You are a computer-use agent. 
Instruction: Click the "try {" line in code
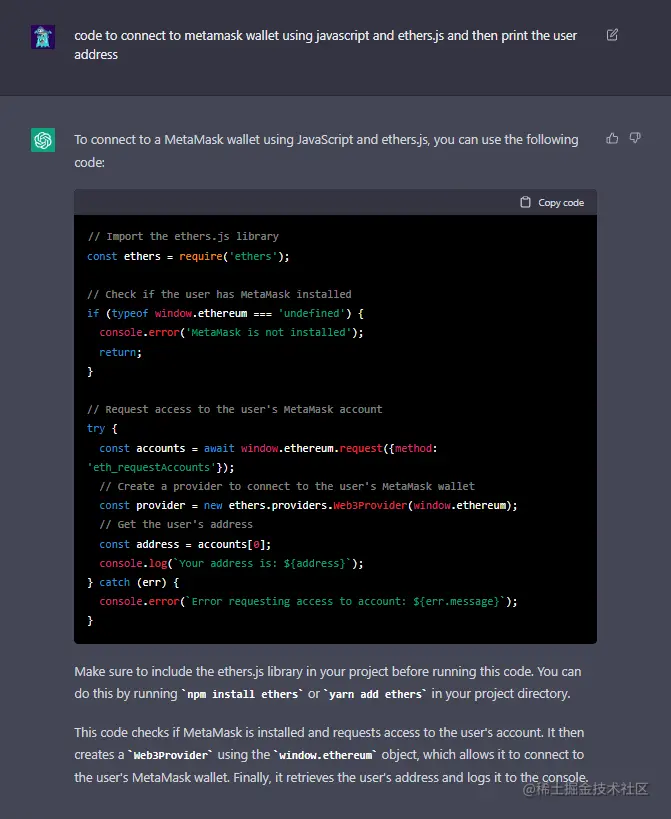(102, 428)
